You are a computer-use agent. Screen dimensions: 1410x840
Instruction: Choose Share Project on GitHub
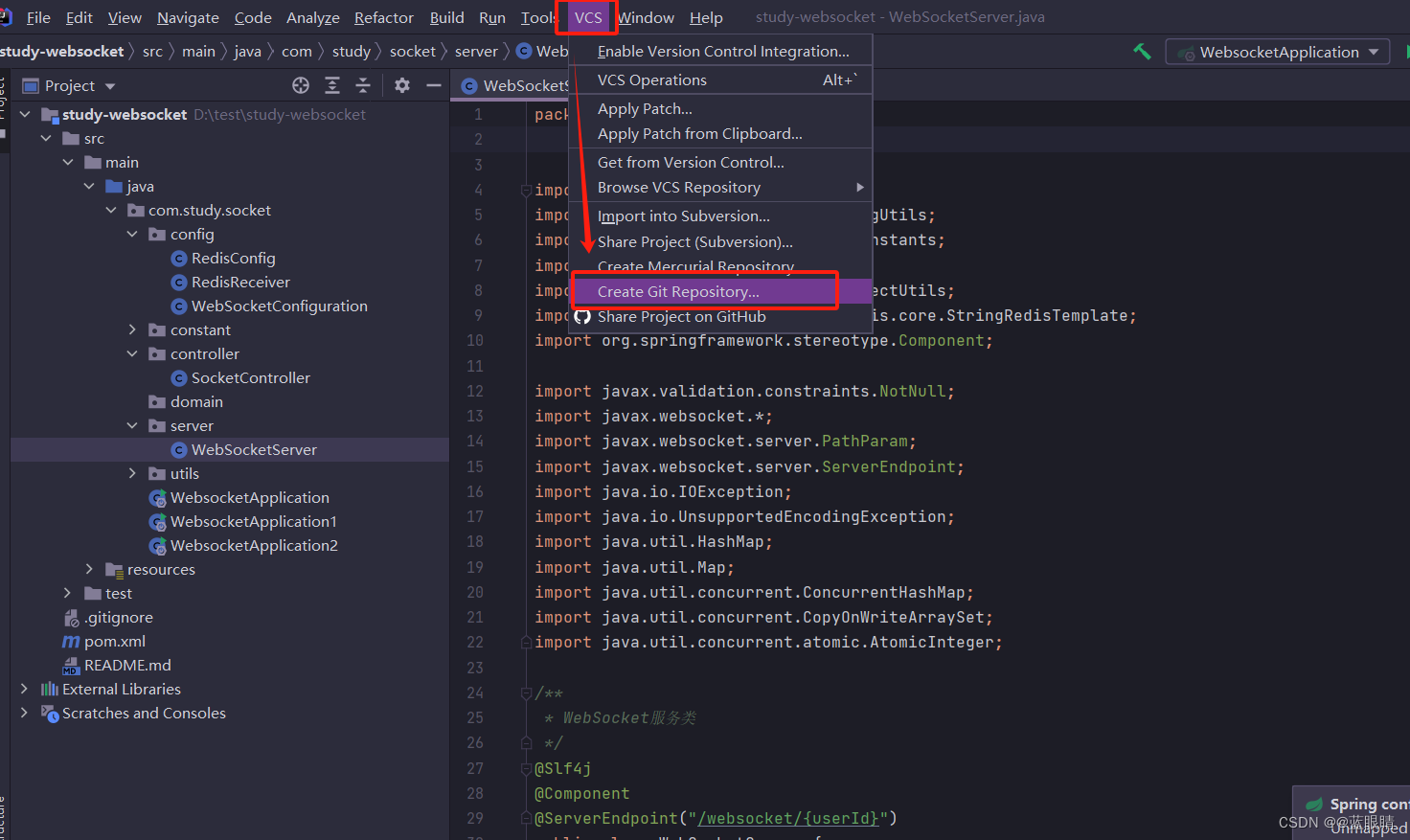coord(720,317)
